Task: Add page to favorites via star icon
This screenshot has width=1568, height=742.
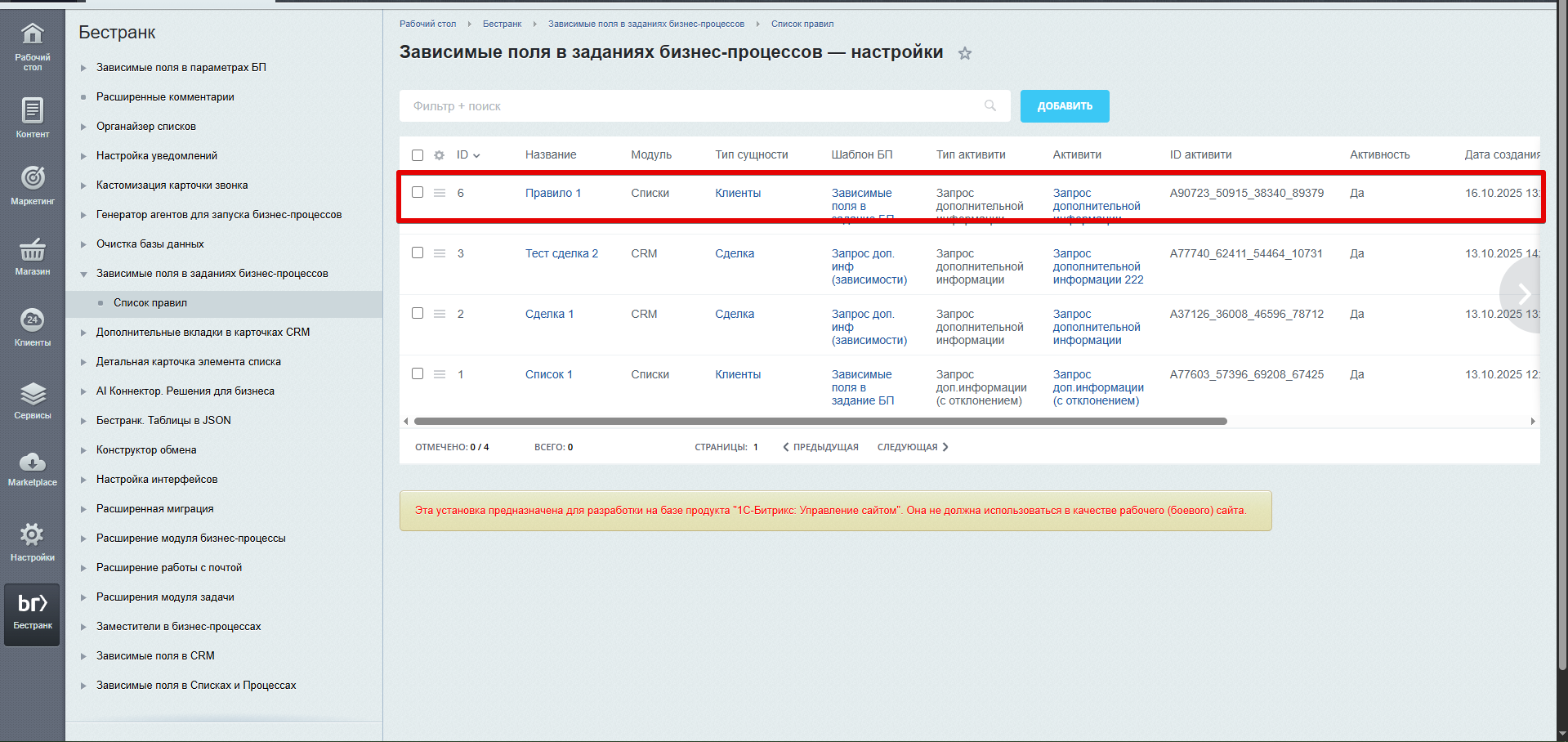Action: [965, 52]
